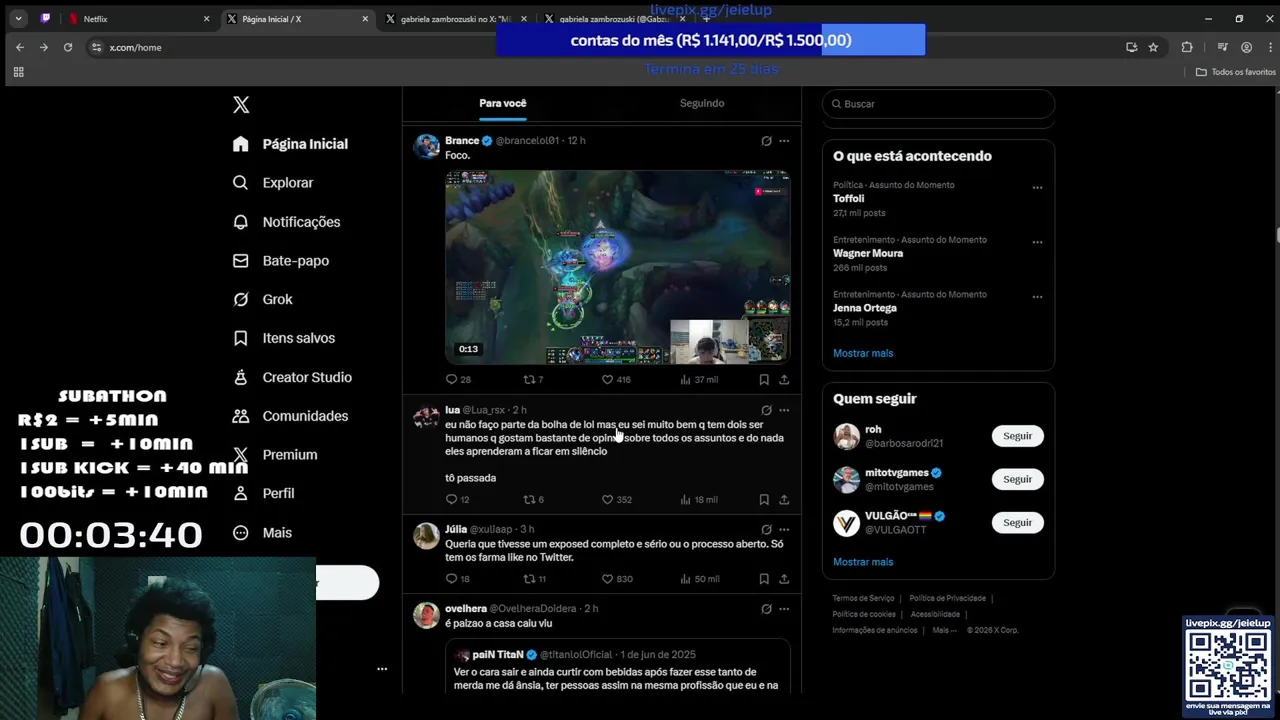Open Creator Studio
Screen dimensions: 1280x720
pos(292,377)
